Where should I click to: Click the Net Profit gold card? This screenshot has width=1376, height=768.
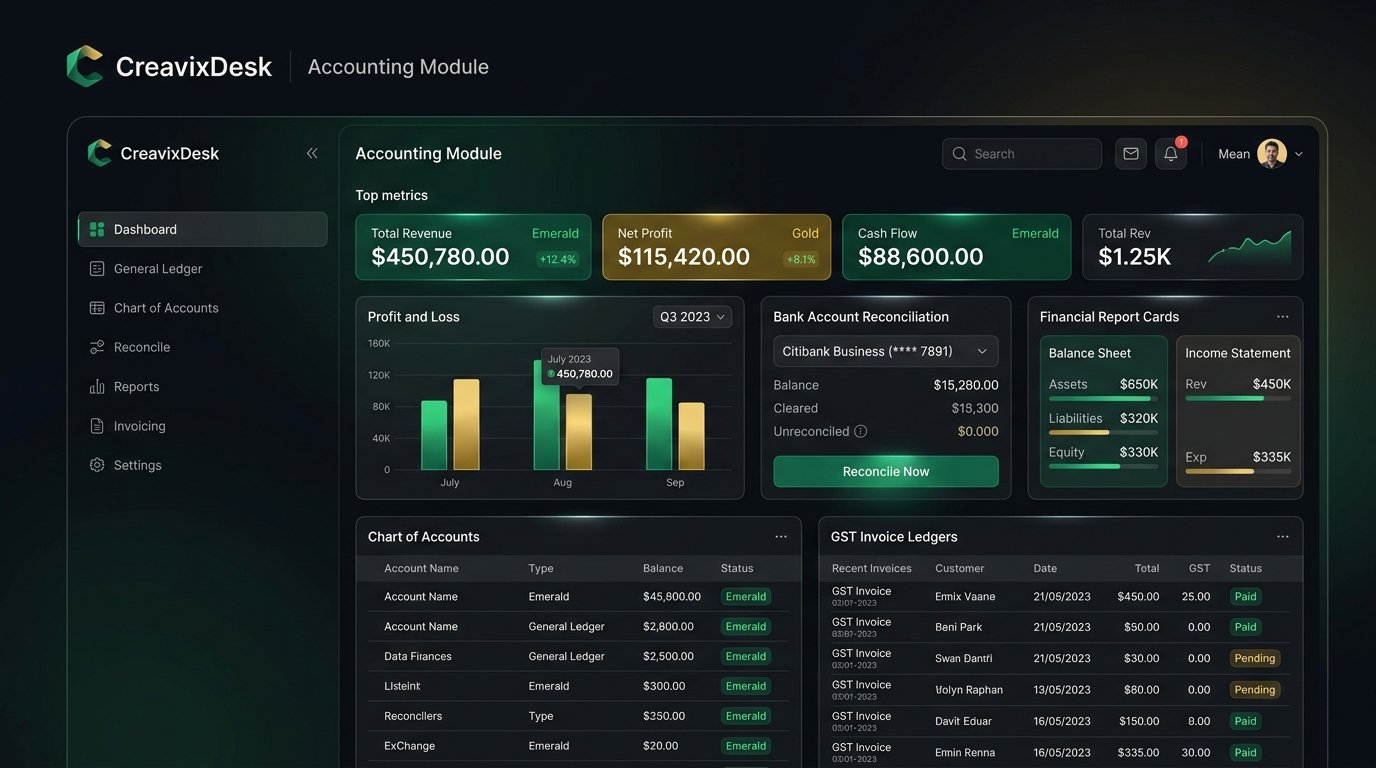click(x=717, y=247)
